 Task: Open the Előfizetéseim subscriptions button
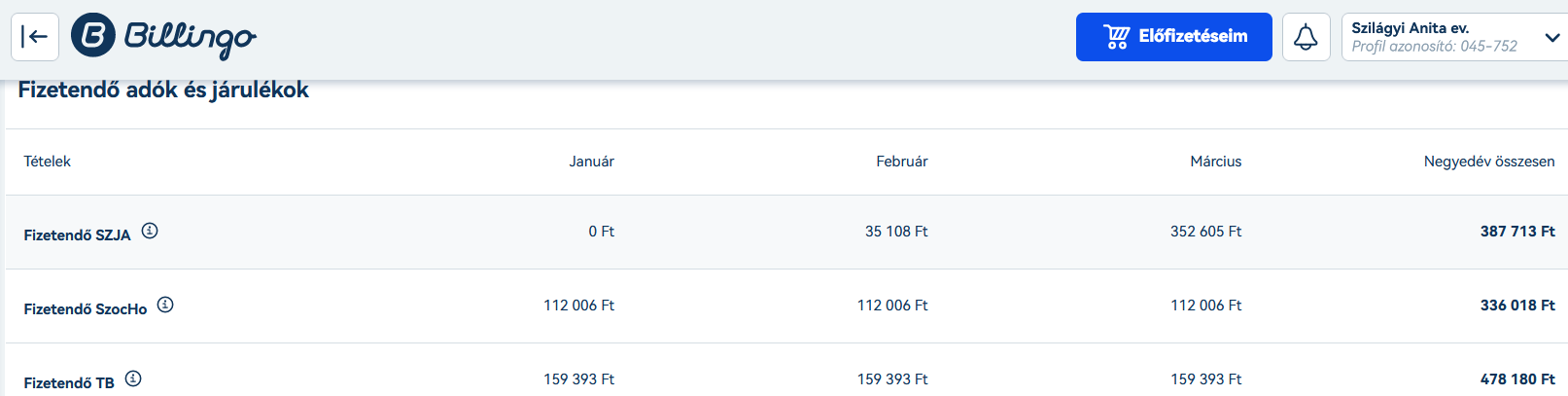(1173, 37)
